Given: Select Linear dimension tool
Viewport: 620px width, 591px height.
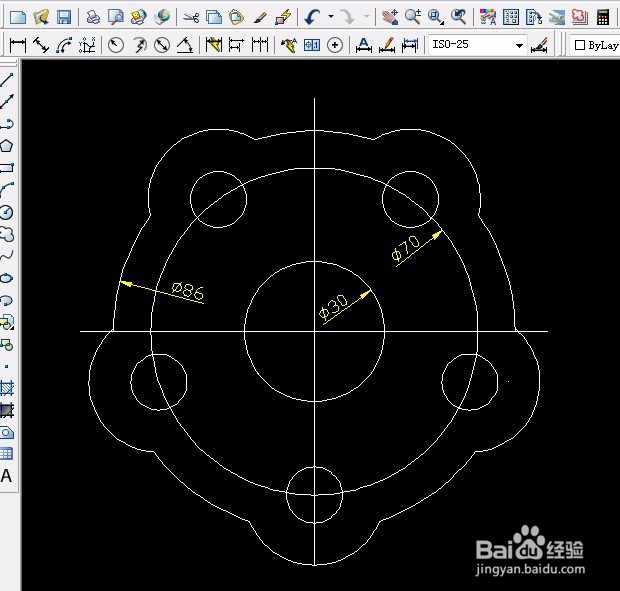Looking at the screenshot, I should pyautogui.click(x=18, y=45).
